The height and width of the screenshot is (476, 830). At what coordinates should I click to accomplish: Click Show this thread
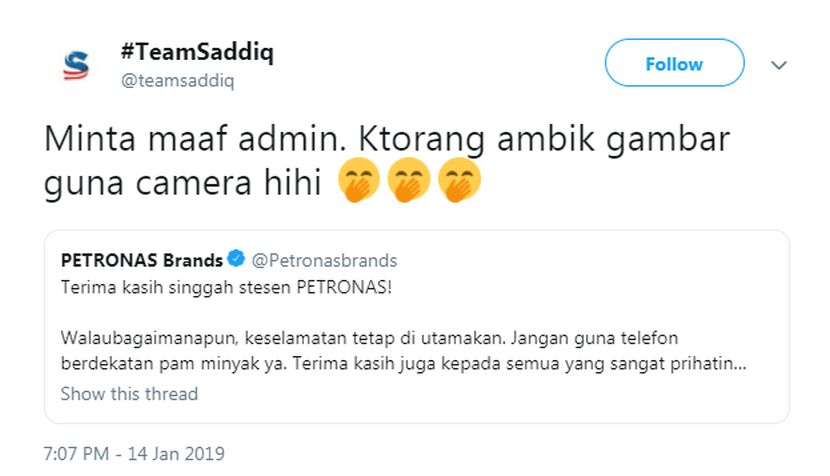pos(129,393)
